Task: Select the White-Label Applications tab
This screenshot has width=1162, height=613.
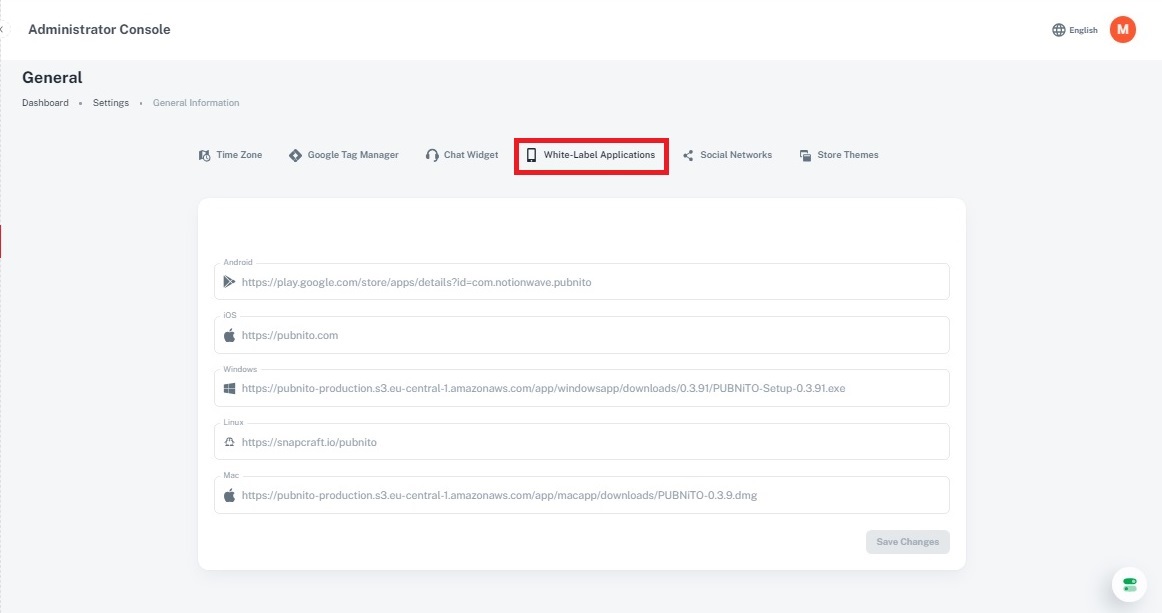Action: (x=591, y=155)
